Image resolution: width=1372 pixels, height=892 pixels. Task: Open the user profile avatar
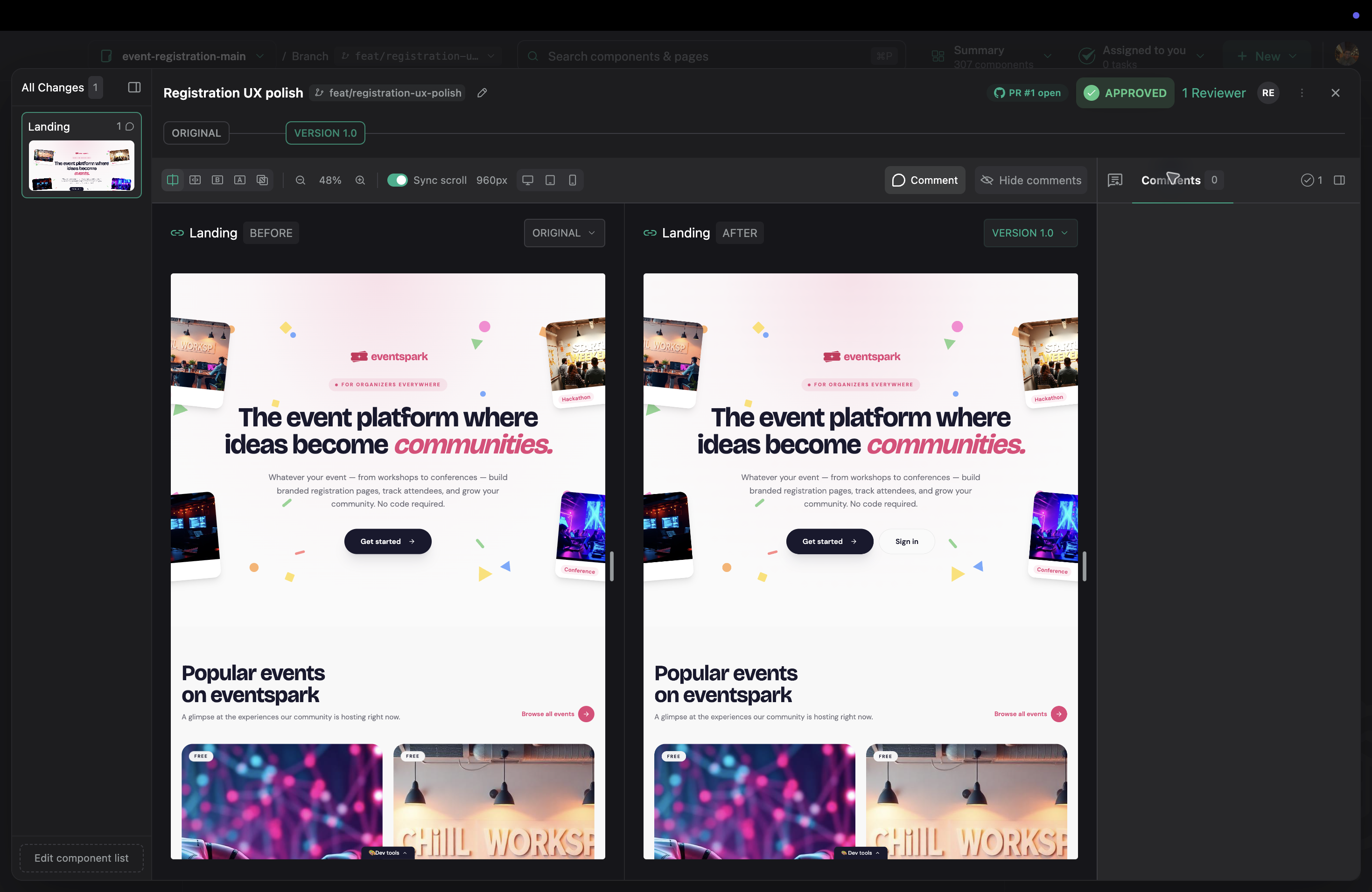pyautogui.click(x=1347, y=54)
